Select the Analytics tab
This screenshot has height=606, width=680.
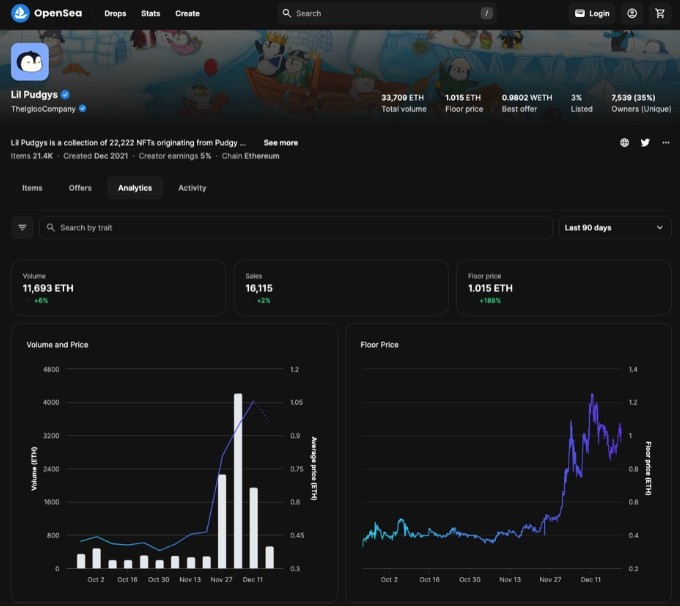pos(135,188)
